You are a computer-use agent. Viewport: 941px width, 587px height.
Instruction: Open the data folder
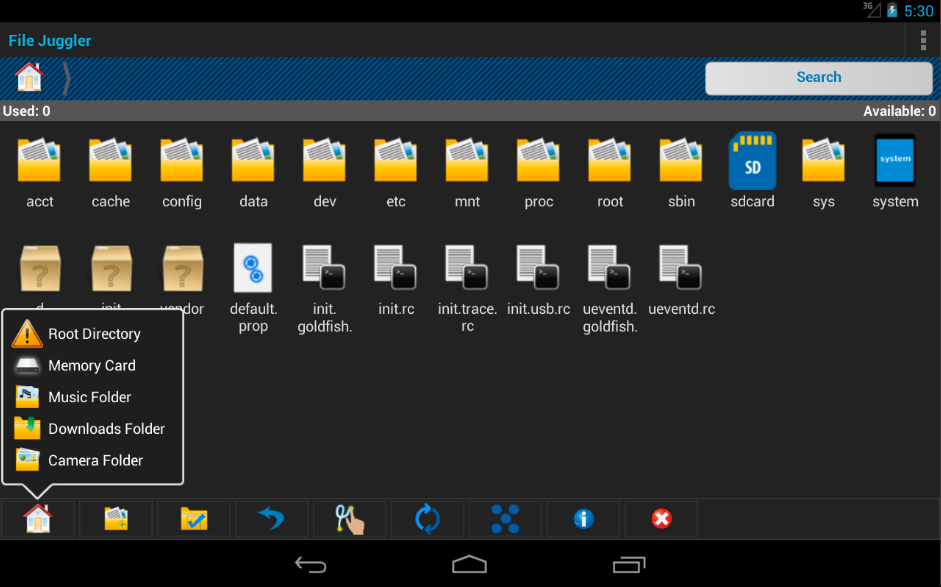click(253, 172)
